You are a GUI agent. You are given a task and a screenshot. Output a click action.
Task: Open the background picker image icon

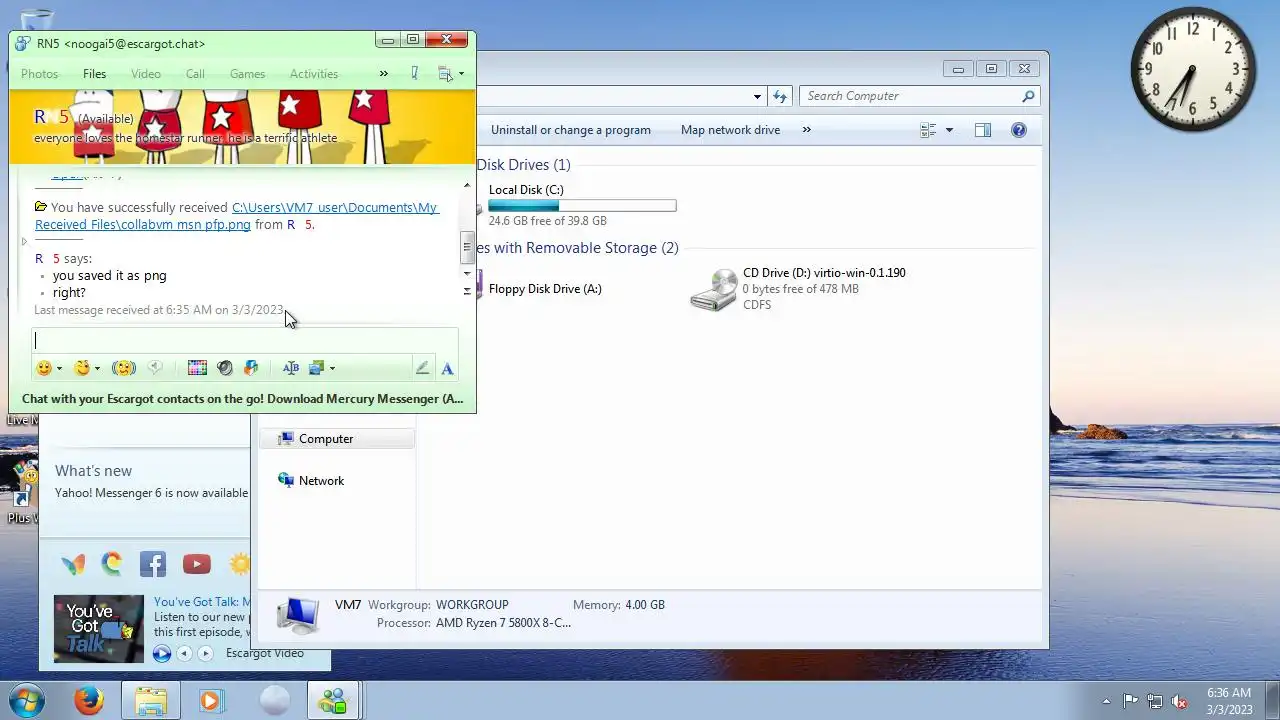pos(316,368)
